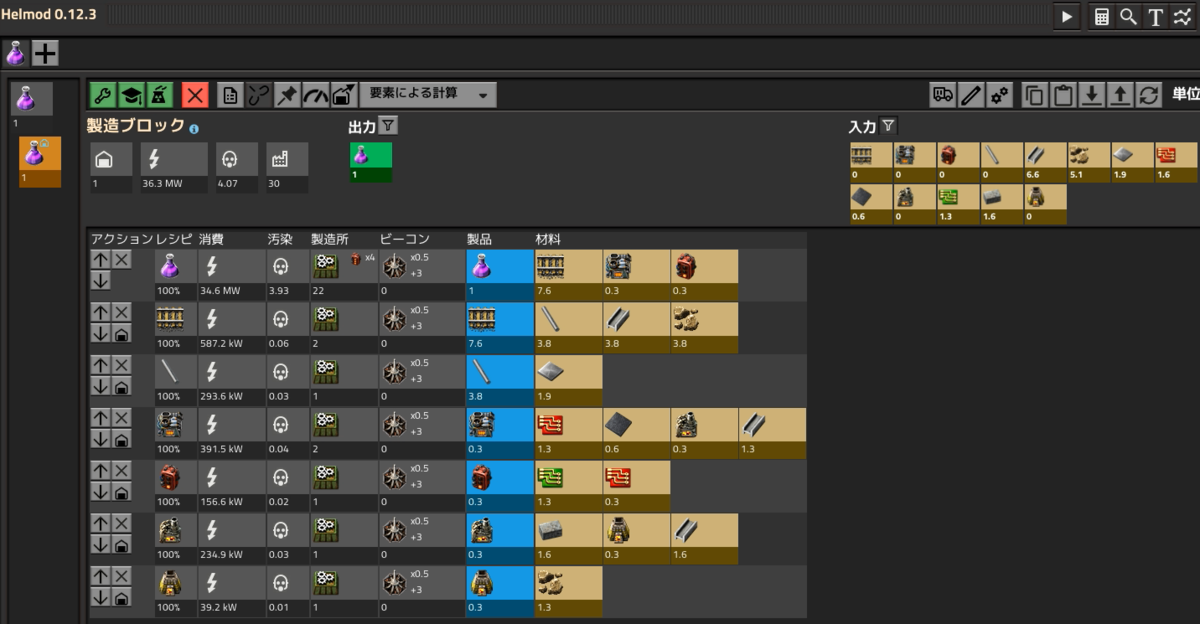Screen dimensions: 1200x624
Task: Click the pin icon
Action: [x=287, y=95]
